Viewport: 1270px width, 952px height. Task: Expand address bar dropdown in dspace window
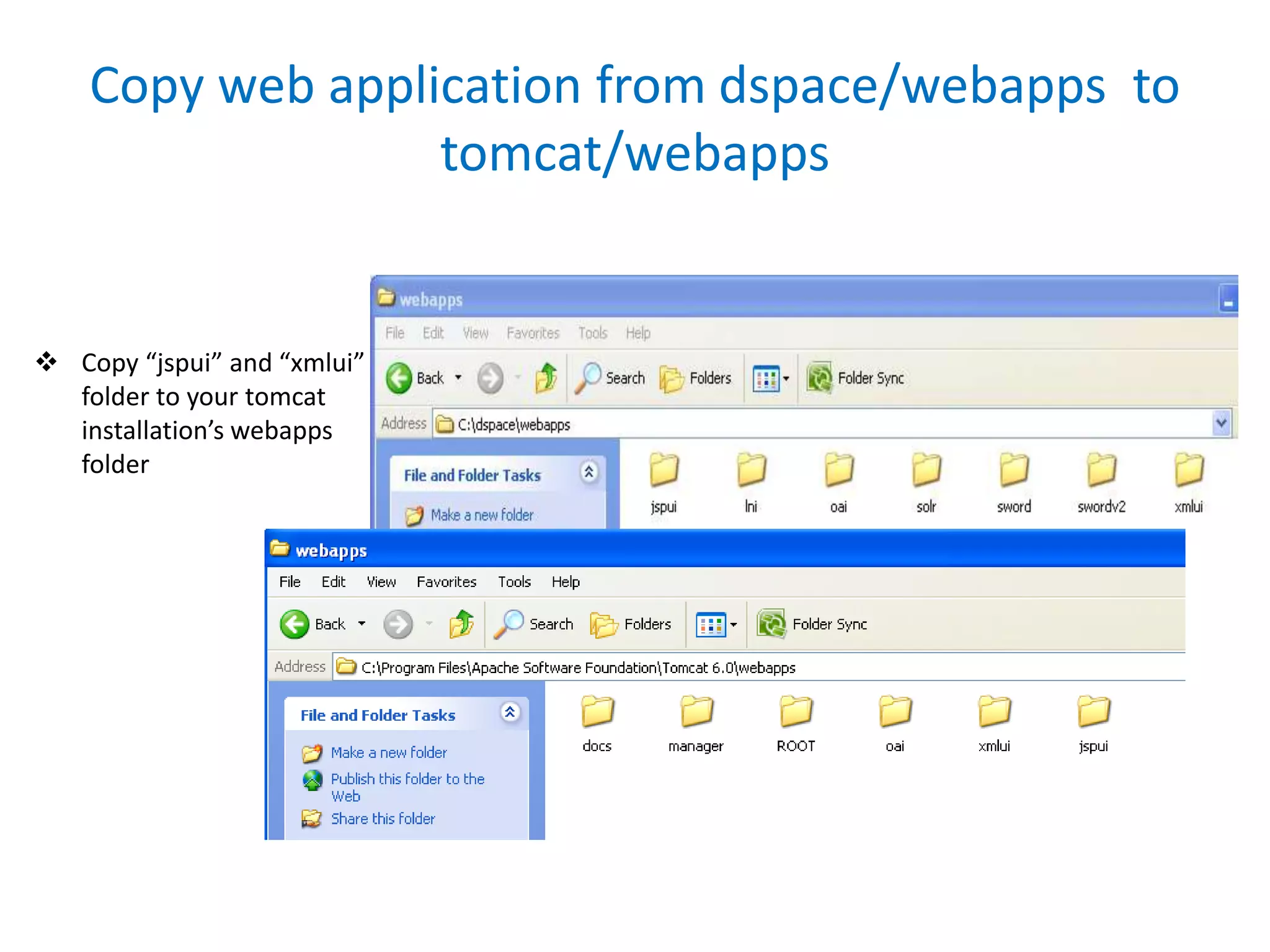tap(1221, 423)
